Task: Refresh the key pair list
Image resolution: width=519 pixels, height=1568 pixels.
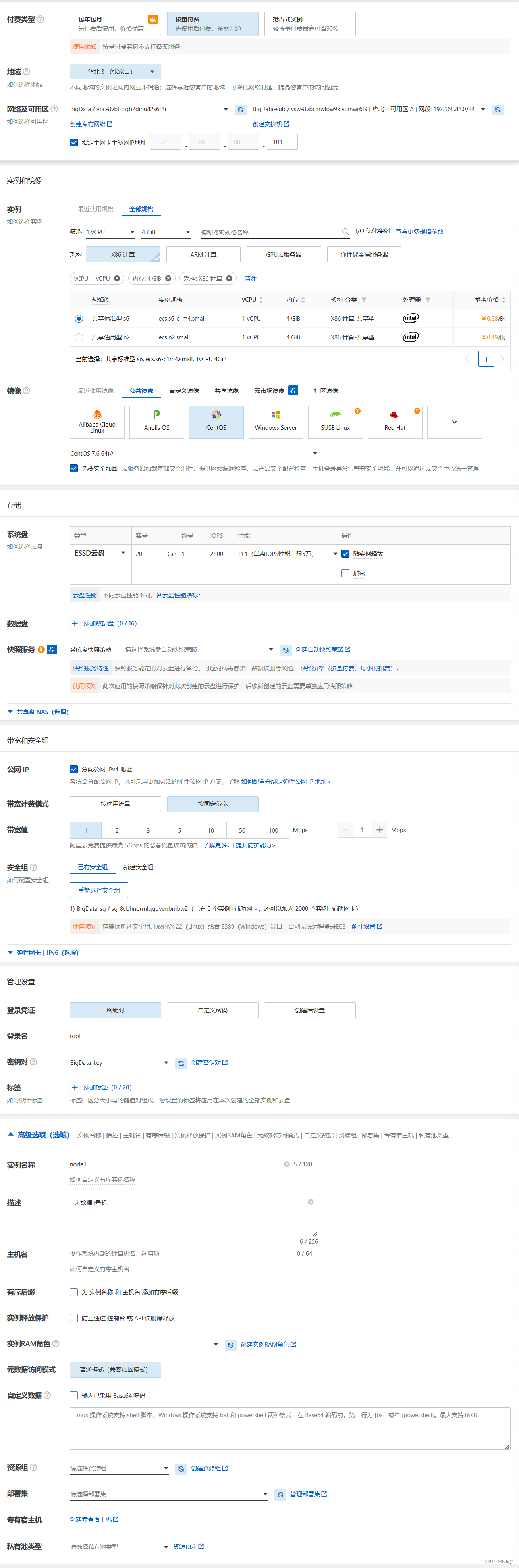Action: click(x=181, y=1064)
